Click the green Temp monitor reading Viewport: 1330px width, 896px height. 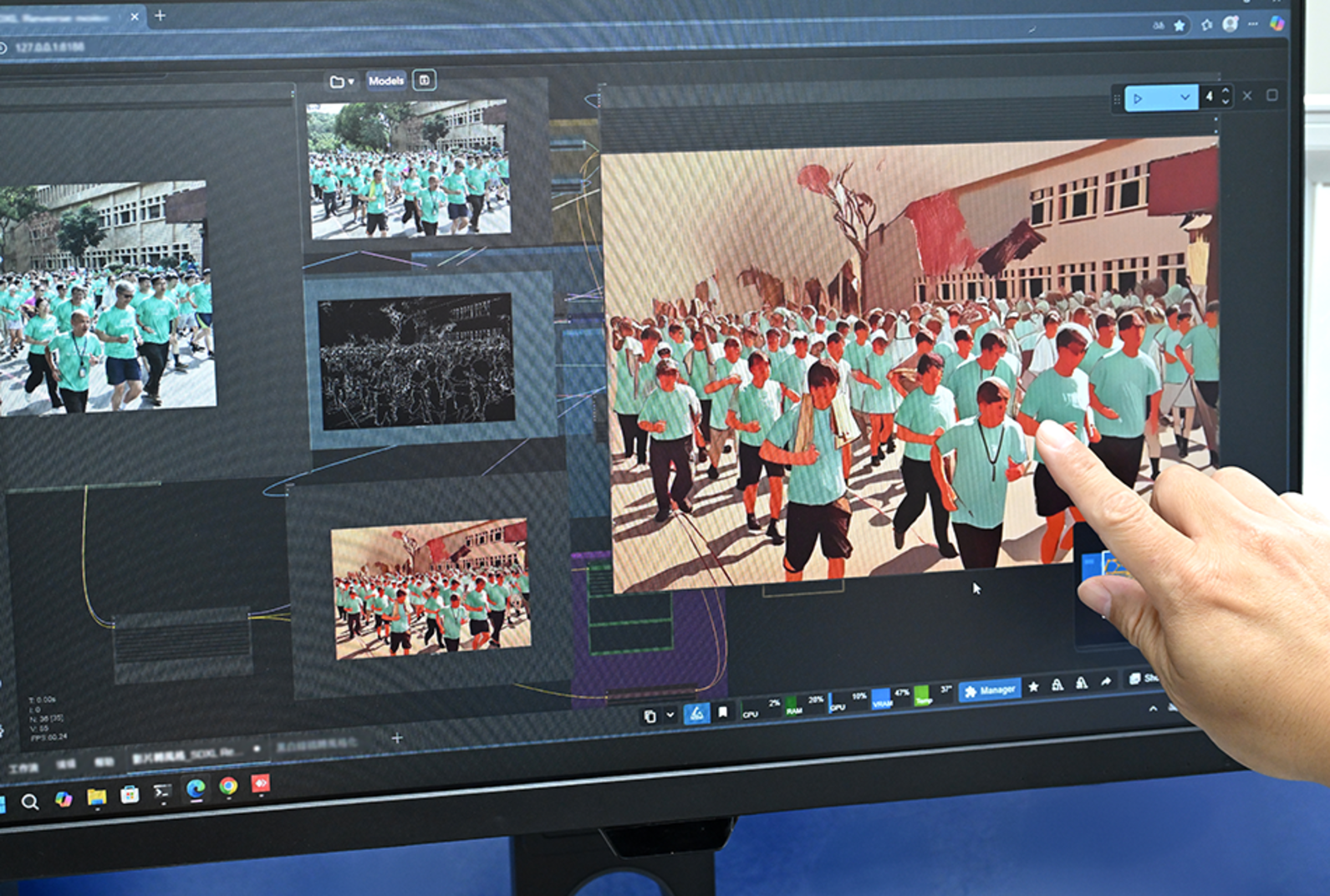(x=934, y=695)
